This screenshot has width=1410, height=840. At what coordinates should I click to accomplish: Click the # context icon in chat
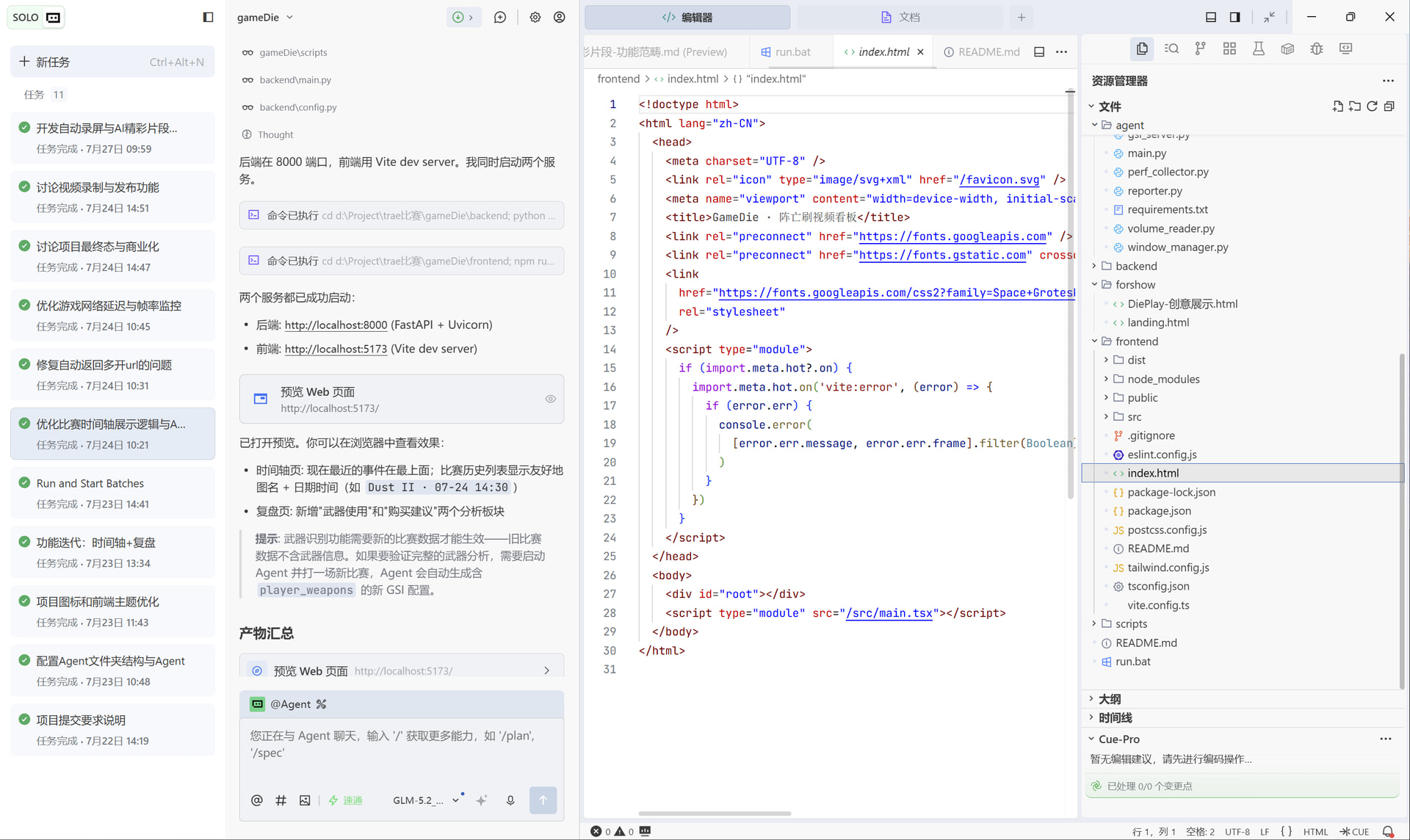(x=281, y=800)
